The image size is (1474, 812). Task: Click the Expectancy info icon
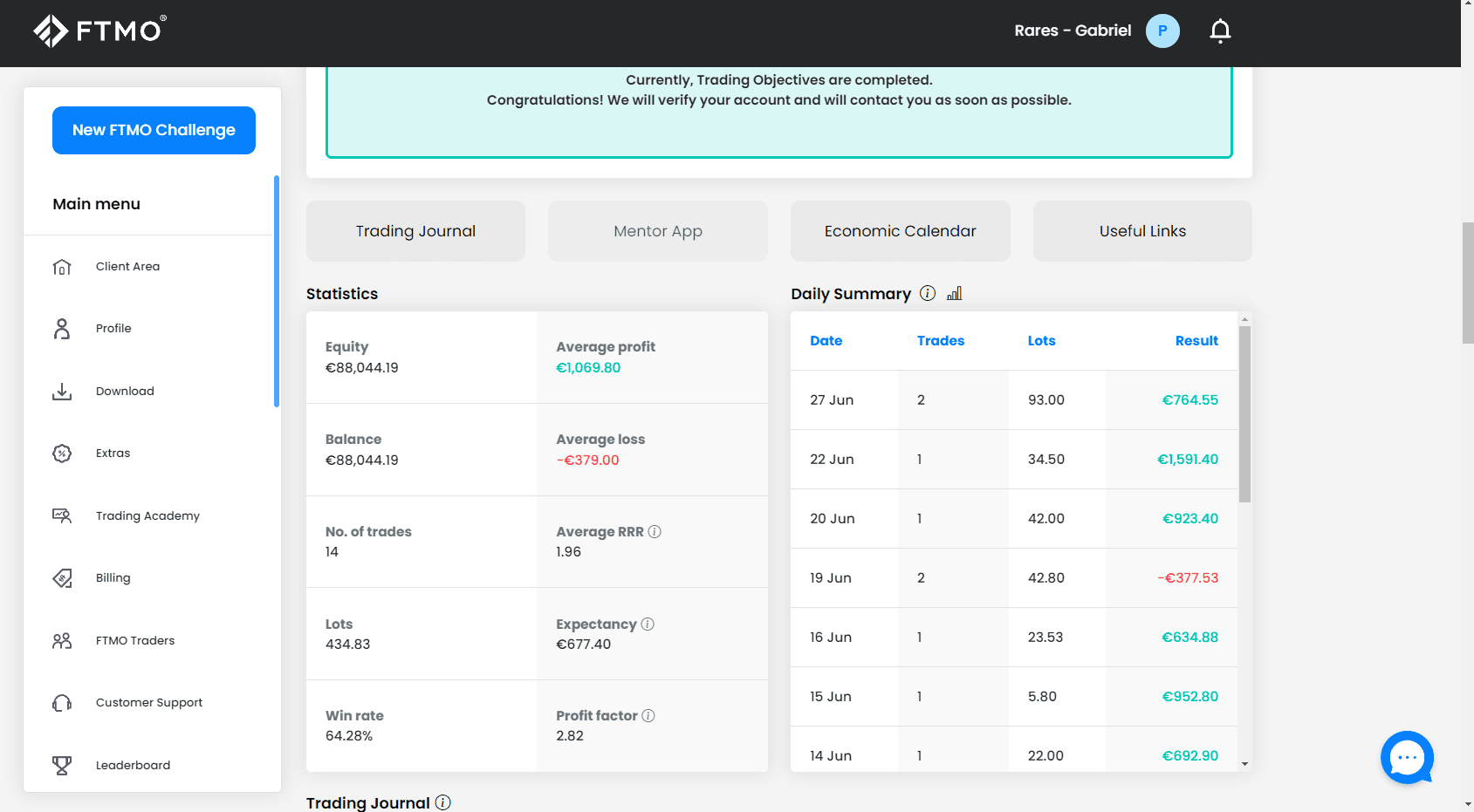tap(648, 624)
